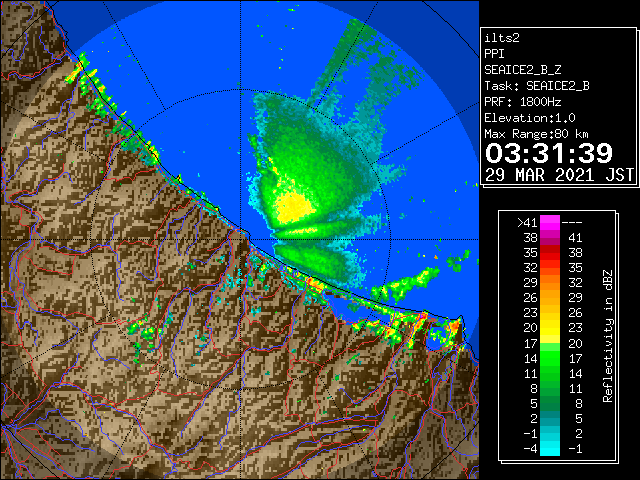Click the "PRF: 1800Hz" text

[x=523, y=102]
